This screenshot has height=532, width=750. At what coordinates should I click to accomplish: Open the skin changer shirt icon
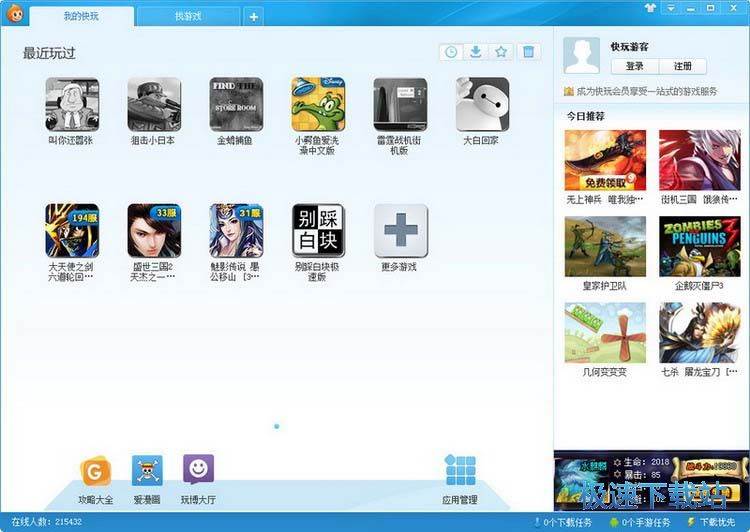(651, 8)
